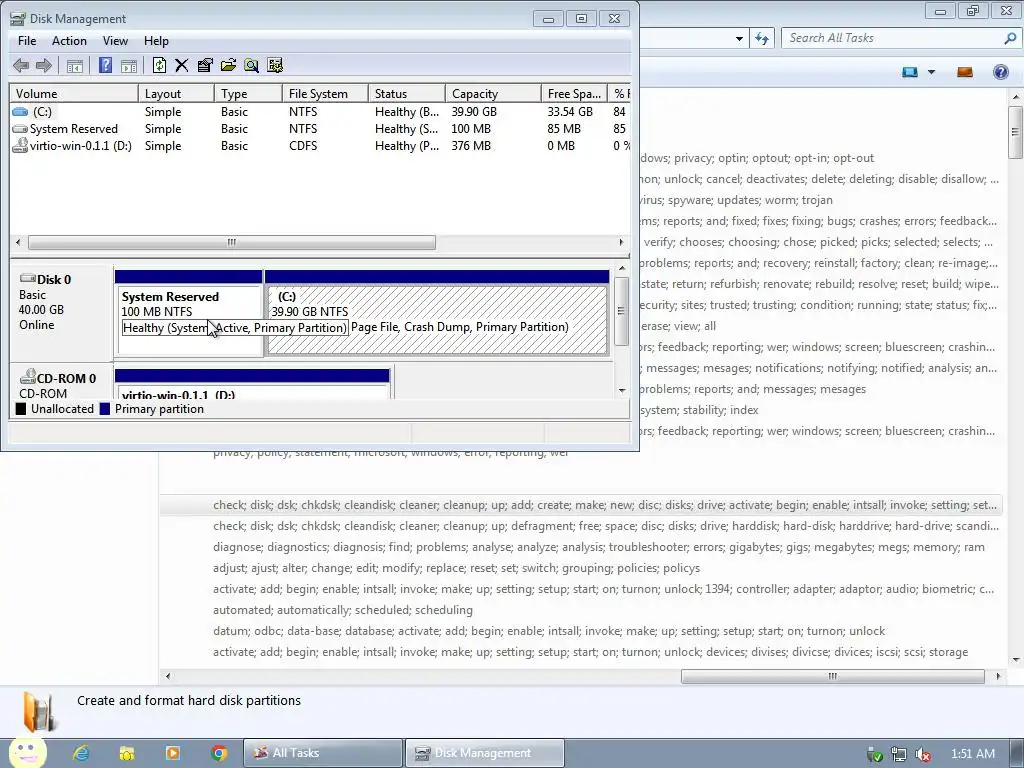Open Help with the blue question mark icon
The width and height of the screenshot is (1024, 768).
pos(105,65)
